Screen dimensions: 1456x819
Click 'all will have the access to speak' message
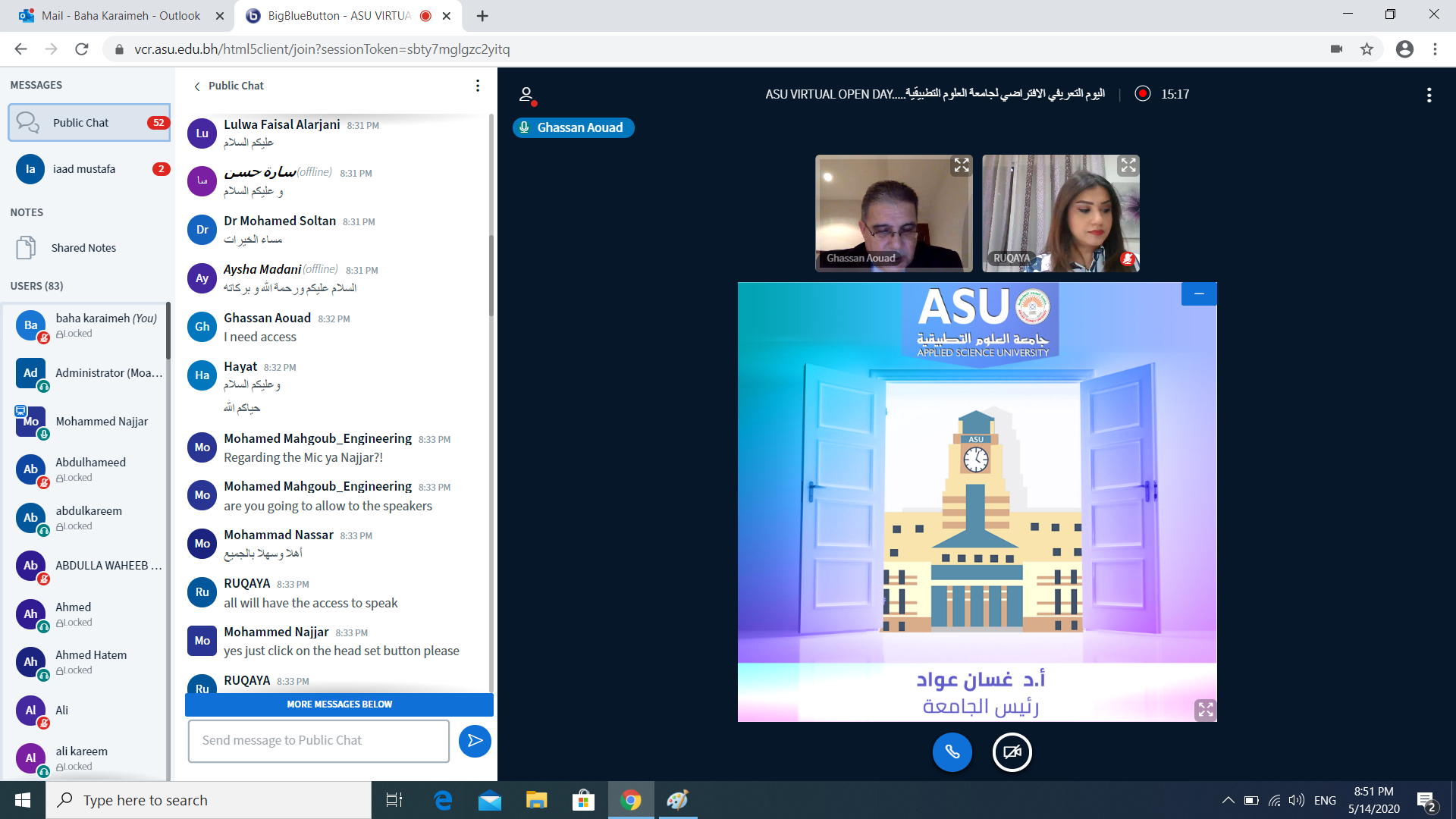(x=311, y=604)
